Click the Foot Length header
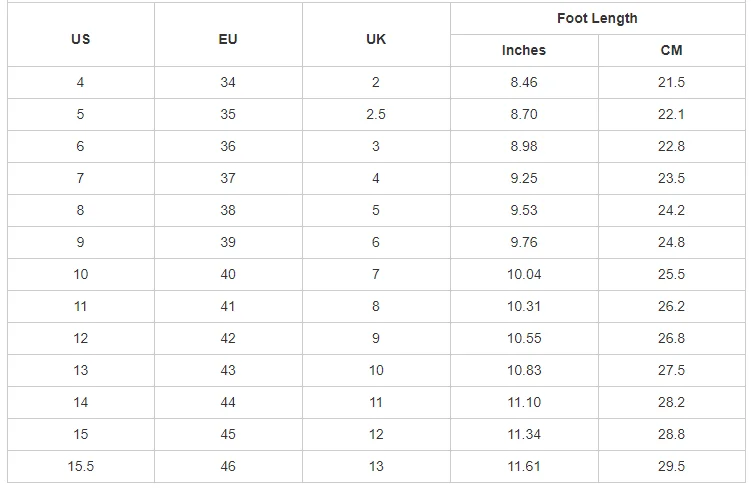This screenshot has width=751, height=491. tap(597, 18)
